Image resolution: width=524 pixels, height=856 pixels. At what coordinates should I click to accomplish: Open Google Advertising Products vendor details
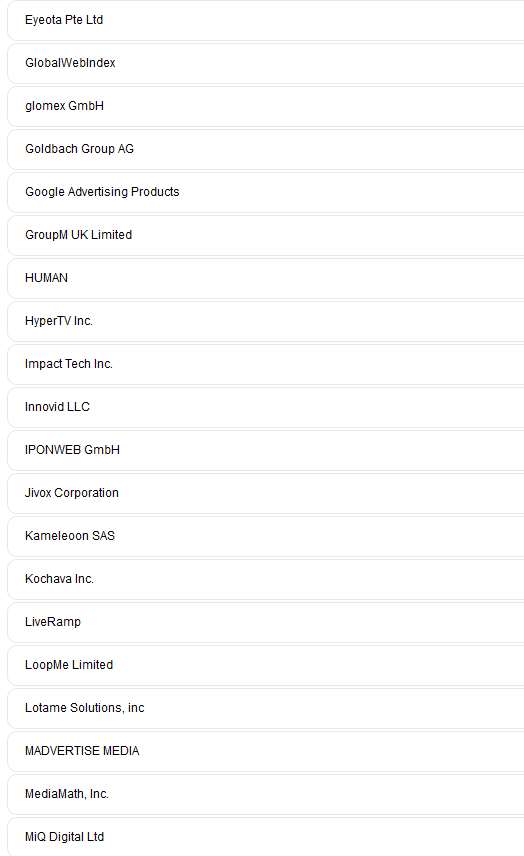(266, 192)
